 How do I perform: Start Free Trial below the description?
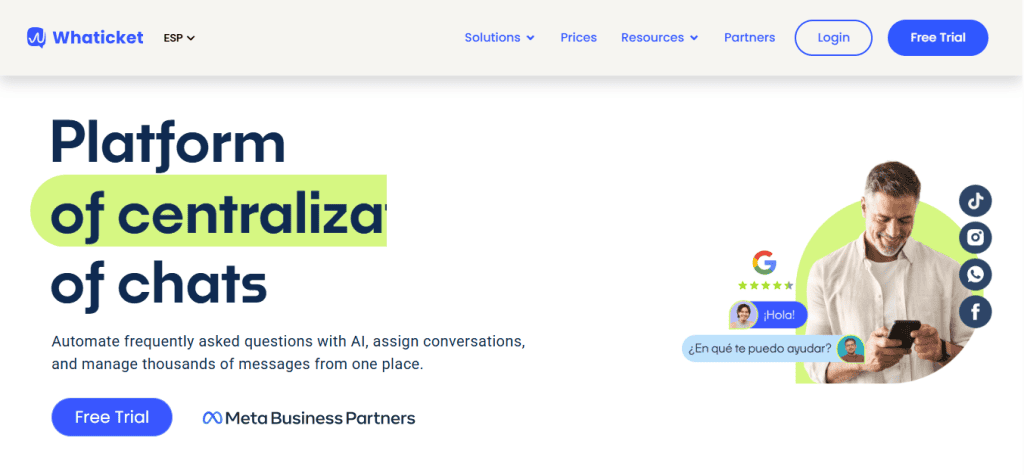112,417
